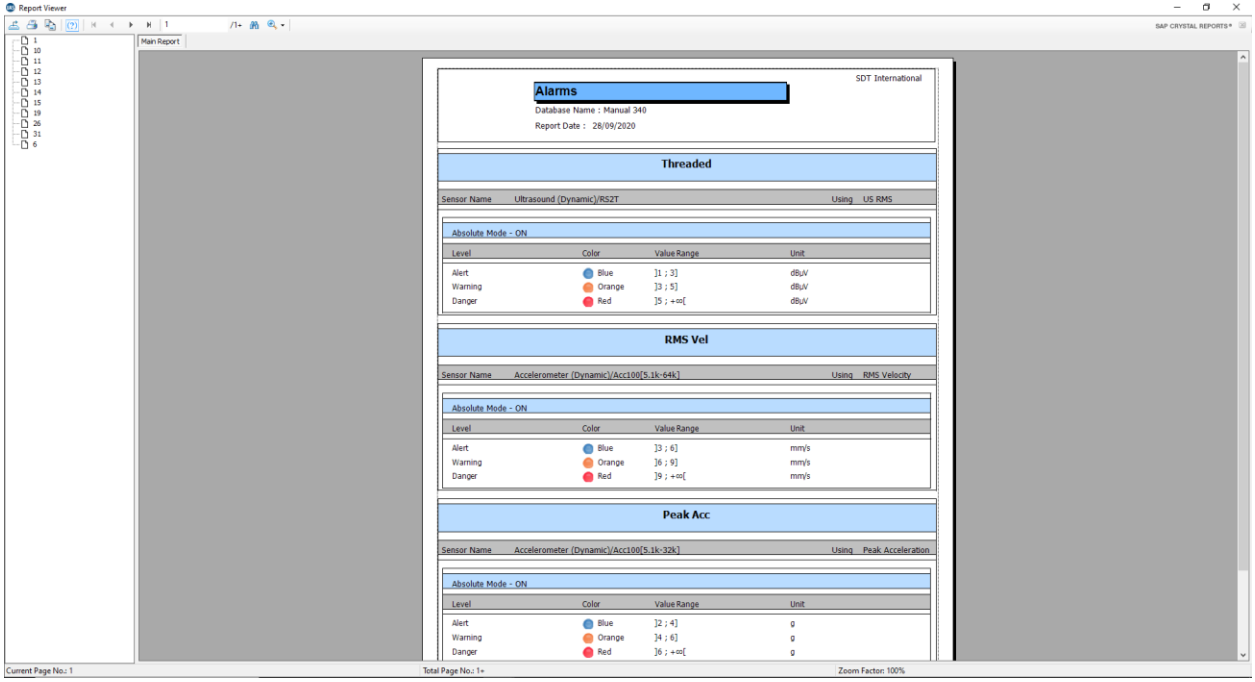The image size is (1255, 682).
Task: Toggle the parameter panel button
Action: (72, 24)
